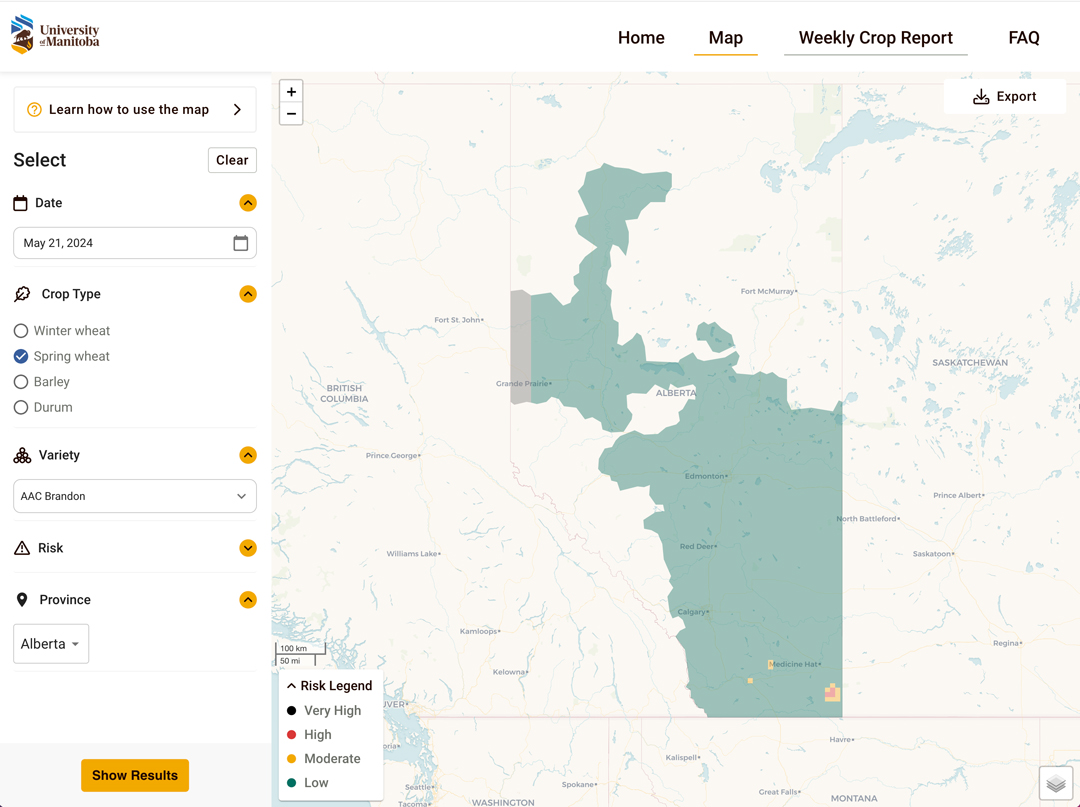Click the Province location pin icon

tap(21, 599)
